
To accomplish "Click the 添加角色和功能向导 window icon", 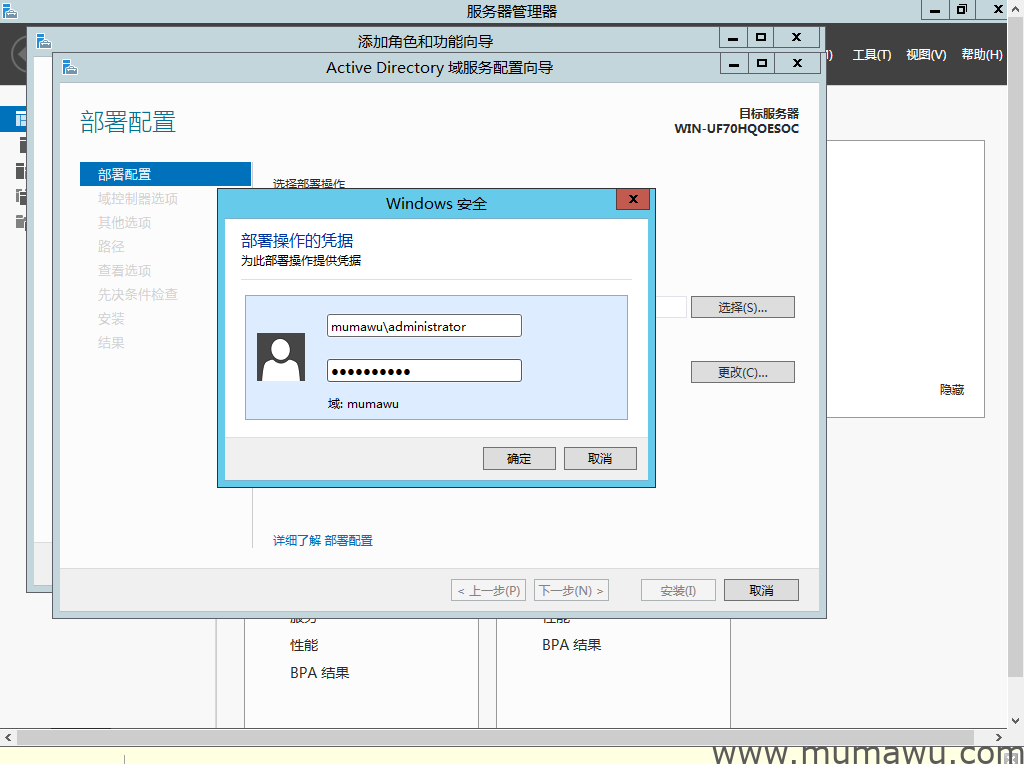I will pos(43,41).
